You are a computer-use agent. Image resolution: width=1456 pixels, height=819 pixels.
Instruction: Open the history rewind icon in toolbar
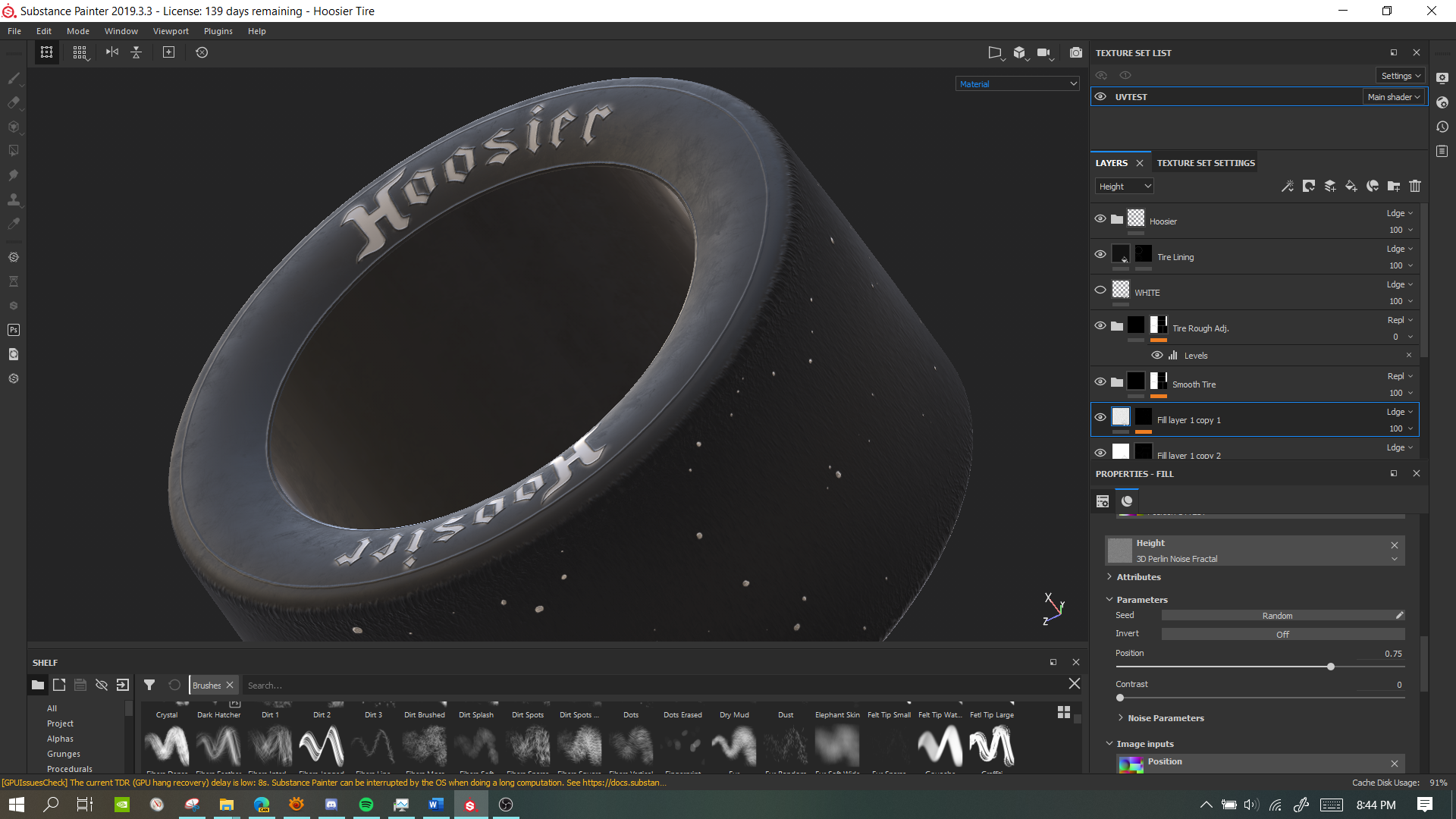pyautogui.click(x=202, y=52)
